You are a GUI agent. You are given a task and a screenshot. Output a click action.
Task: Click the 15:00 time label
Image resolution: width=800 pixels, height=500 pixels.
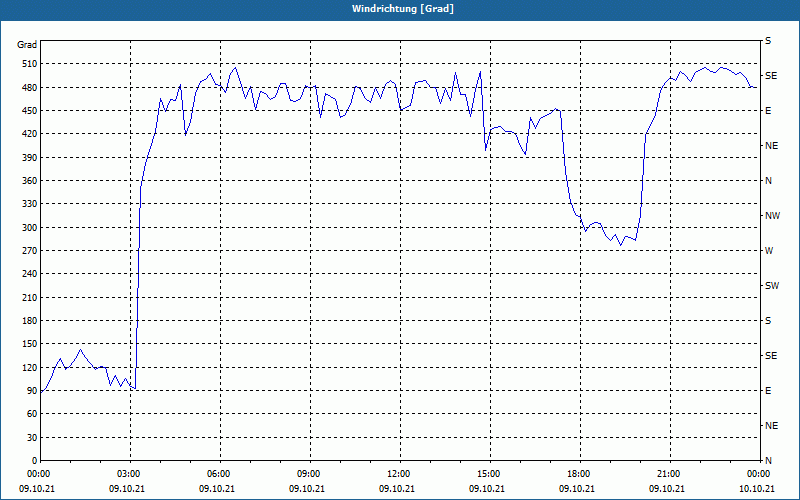[x=487, y=474]
